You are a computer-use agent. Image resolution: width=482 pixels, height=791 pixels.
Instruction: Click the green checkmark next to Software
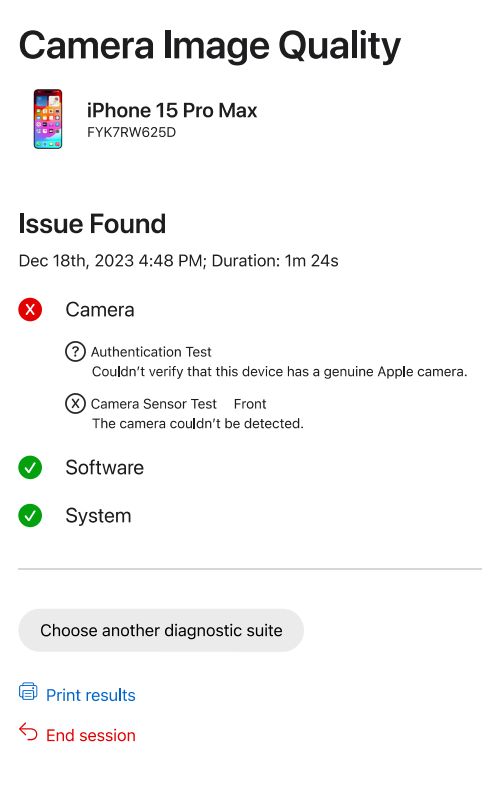coord(30,468)
